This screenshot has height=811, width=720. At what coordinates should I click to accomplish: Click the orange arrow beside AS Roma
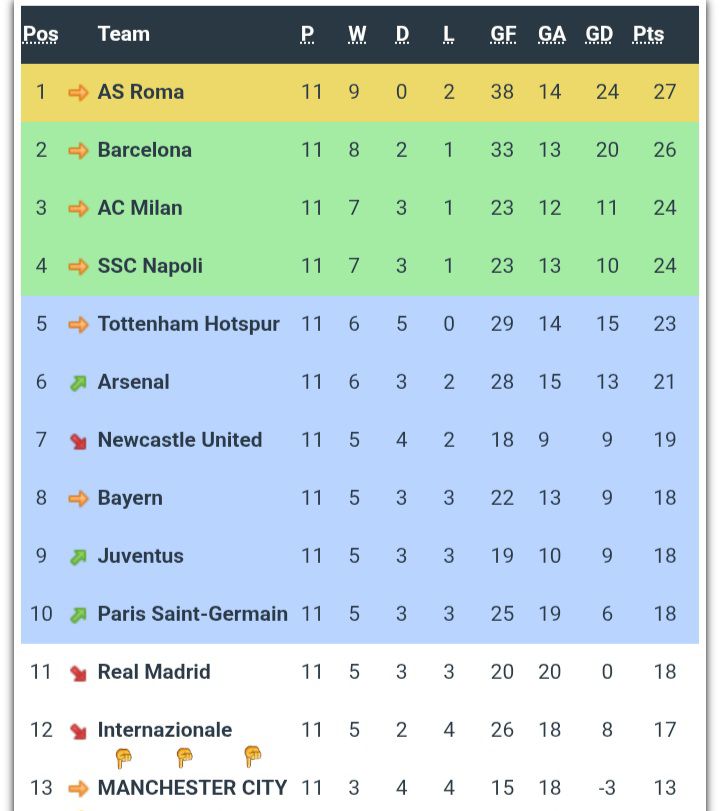pos(78,93)
